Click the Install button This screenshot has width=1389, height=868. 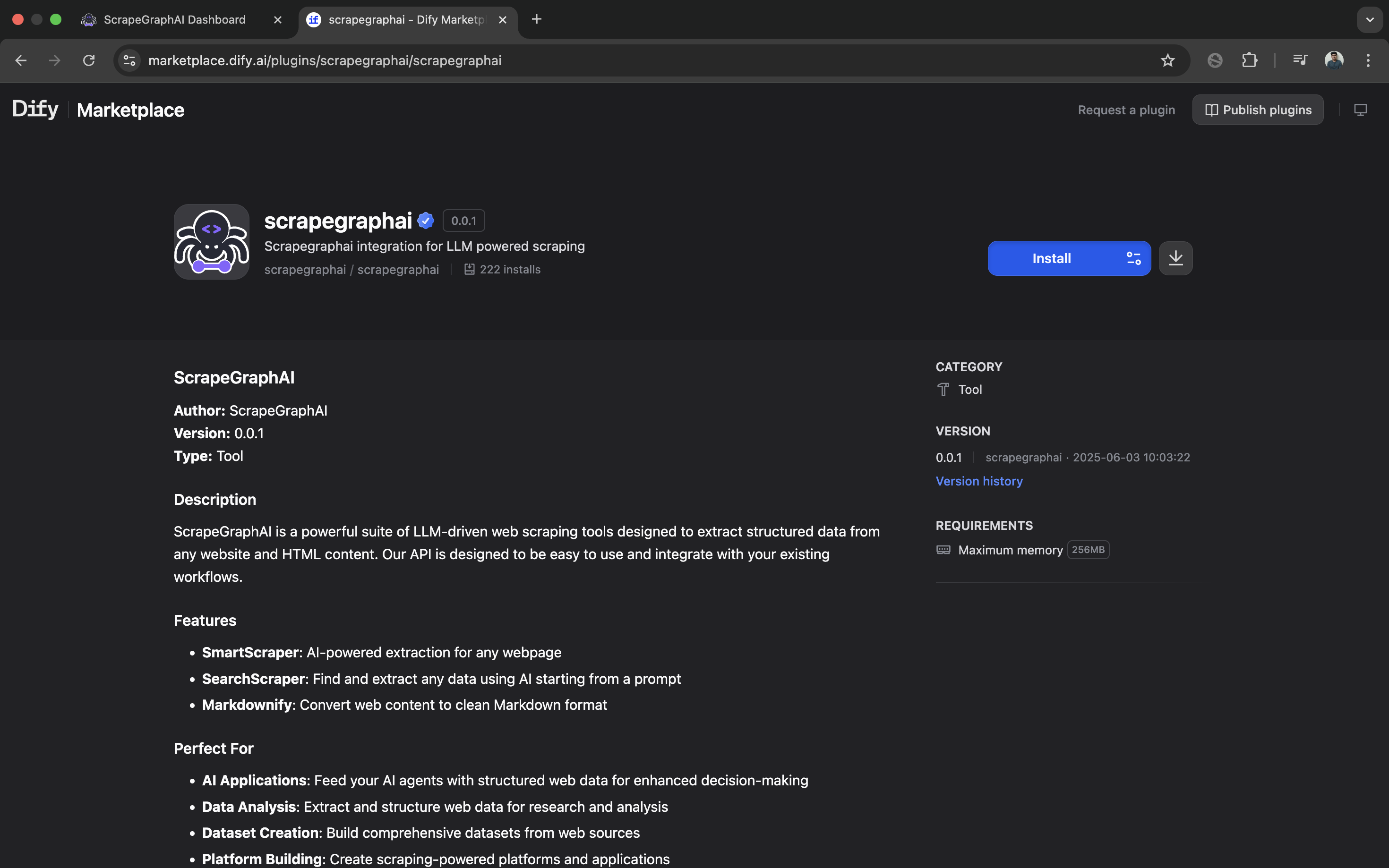[1051, 258]
